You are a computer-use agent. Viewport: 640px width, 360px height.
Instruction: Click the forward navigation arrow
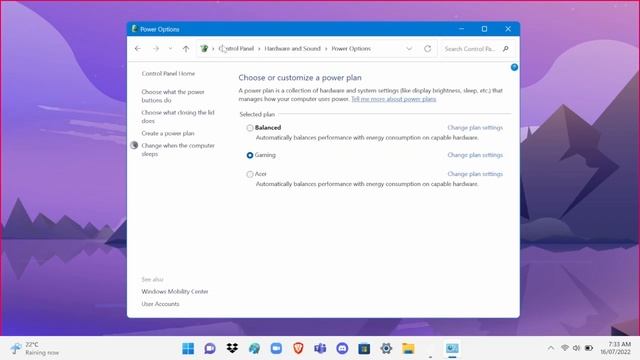pos(156,49)
